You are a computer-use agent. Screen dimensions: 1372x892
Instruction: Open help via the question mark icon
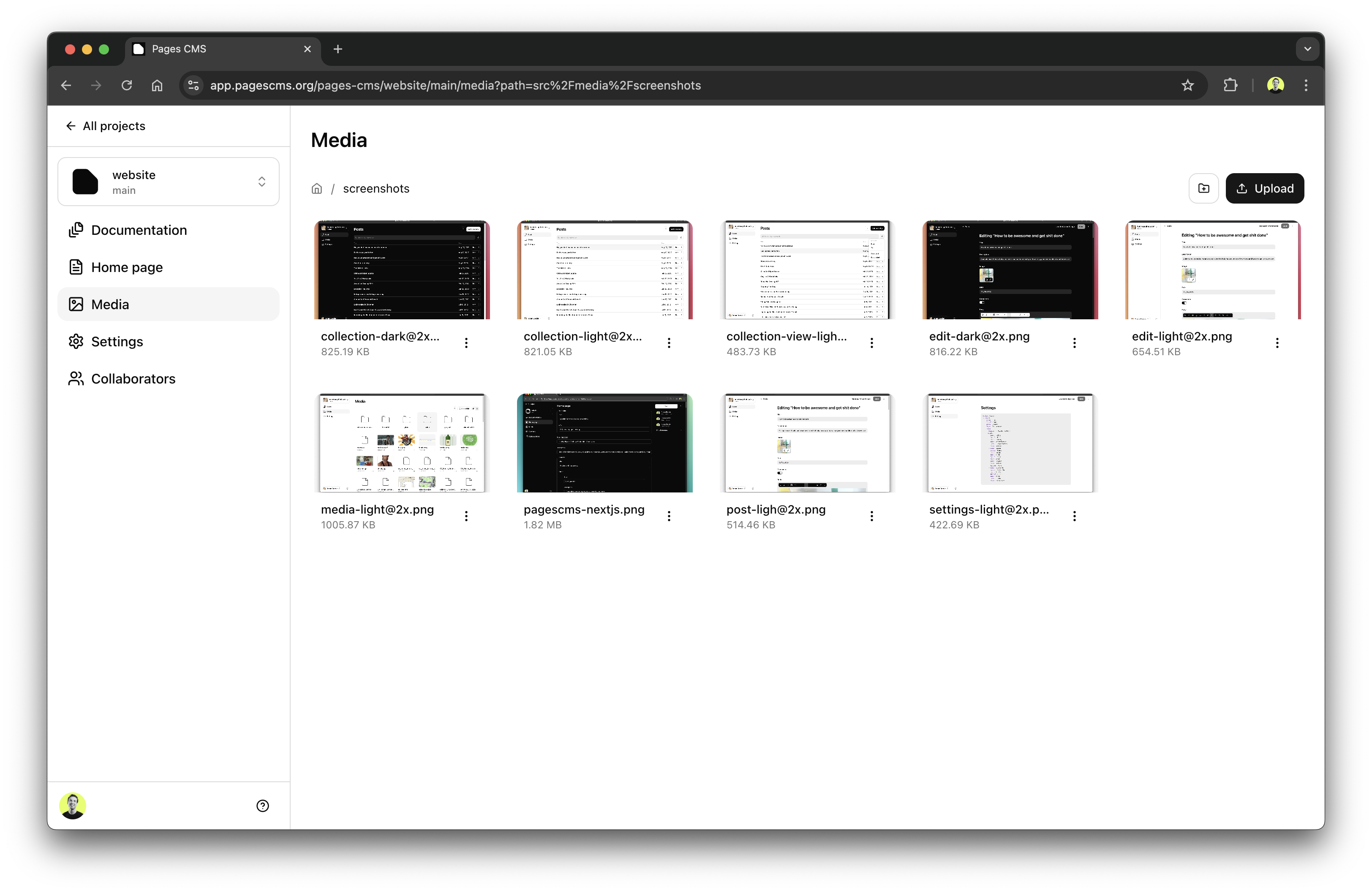click(x=263, y=805)
